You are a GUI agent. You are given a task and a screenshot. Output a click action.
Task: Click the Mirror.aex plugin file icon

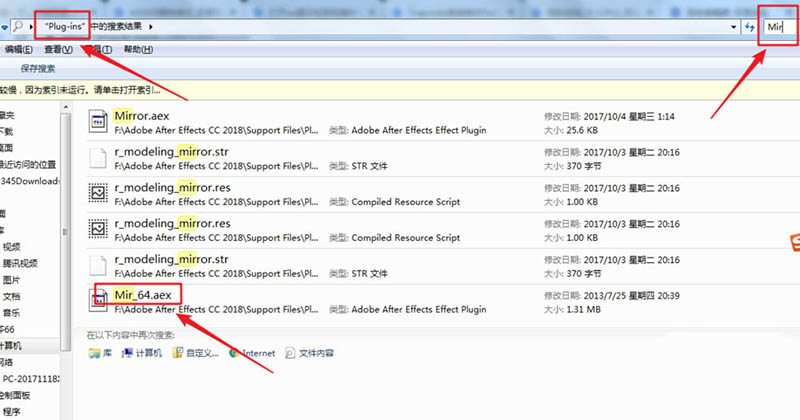[97, 122]
